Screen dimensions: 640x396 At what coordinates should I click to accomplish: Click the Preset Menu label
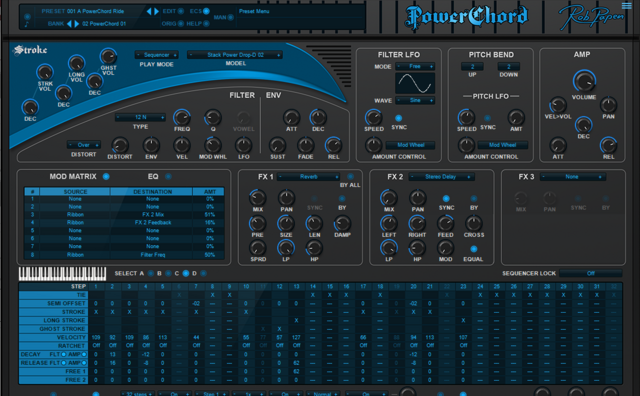click(254, 11)
